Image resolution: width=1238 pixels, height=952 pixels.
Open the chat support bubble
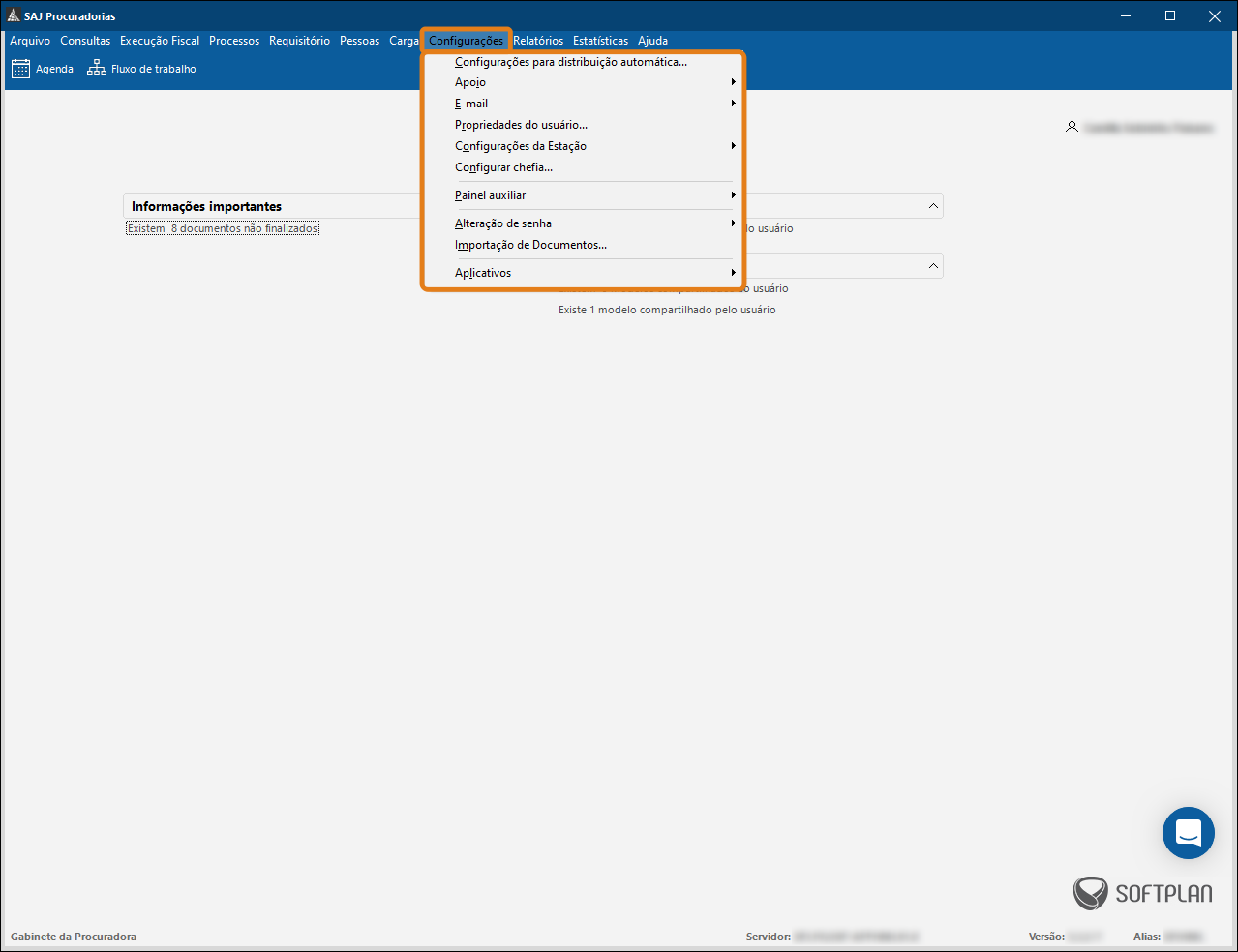click(1188, 833)
